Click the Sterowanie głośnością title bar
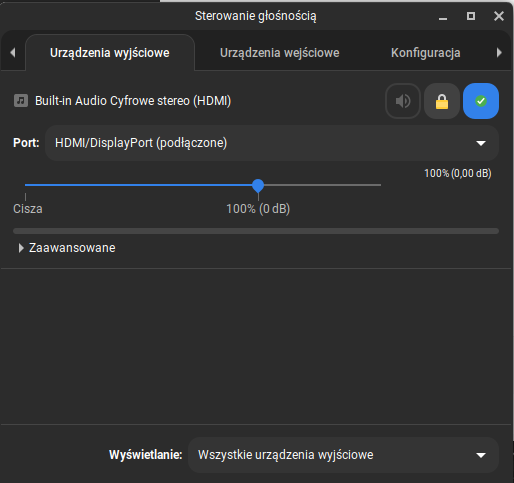This screenshot has height=483, width=514. point(255,16)
